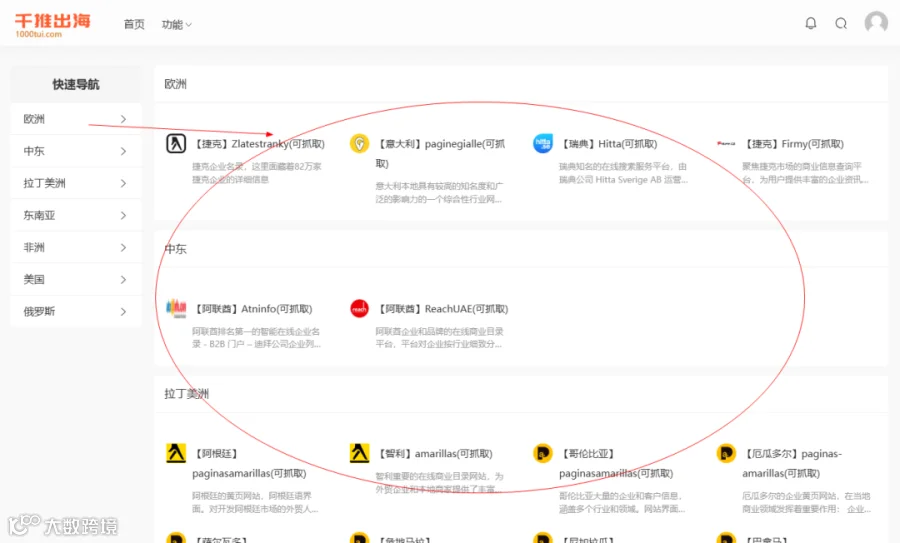
Task: Click the Atninfo colorful logo icon
Action: (x=176, y=308)
